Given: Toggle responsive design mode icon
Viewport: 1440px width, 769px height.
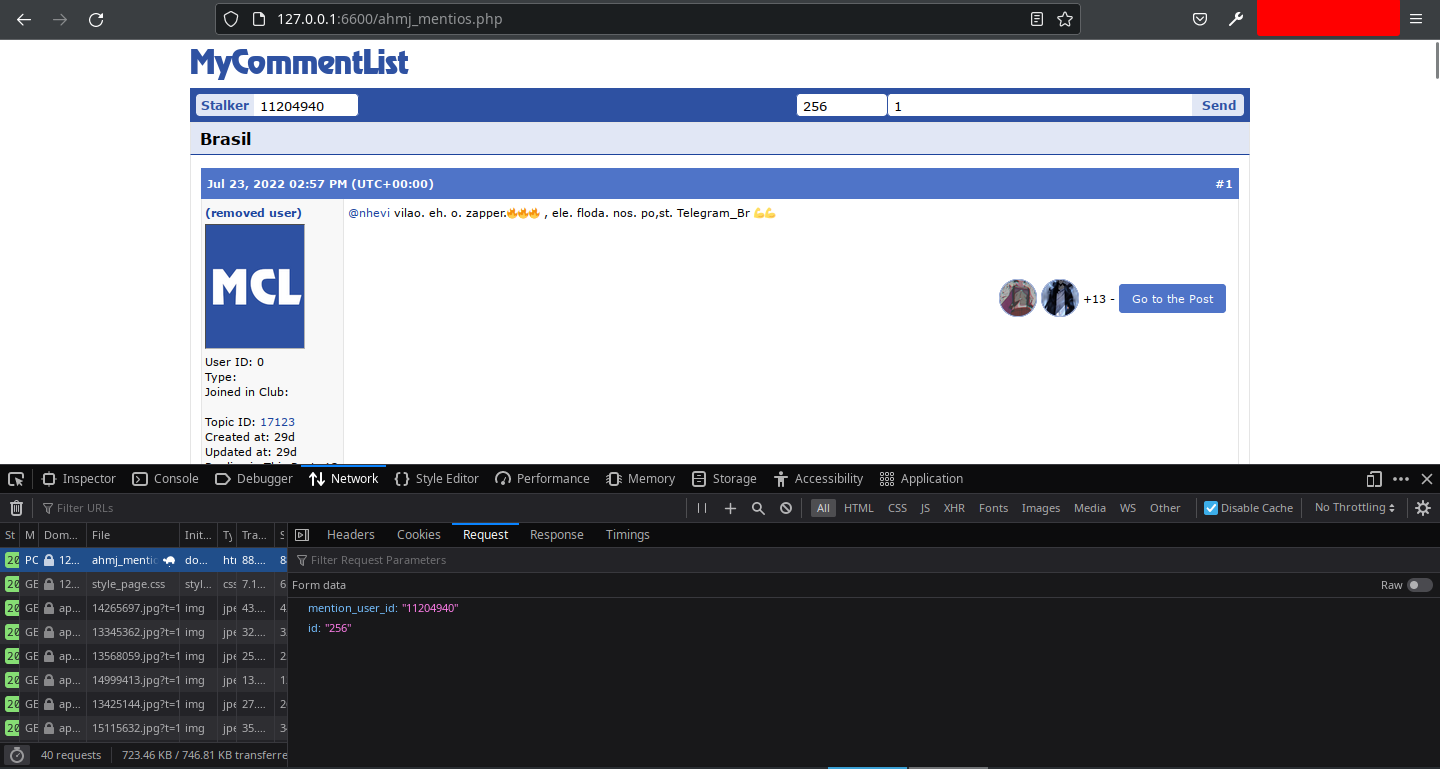Looking at the screenshot, I should [x=1374, y=479].
